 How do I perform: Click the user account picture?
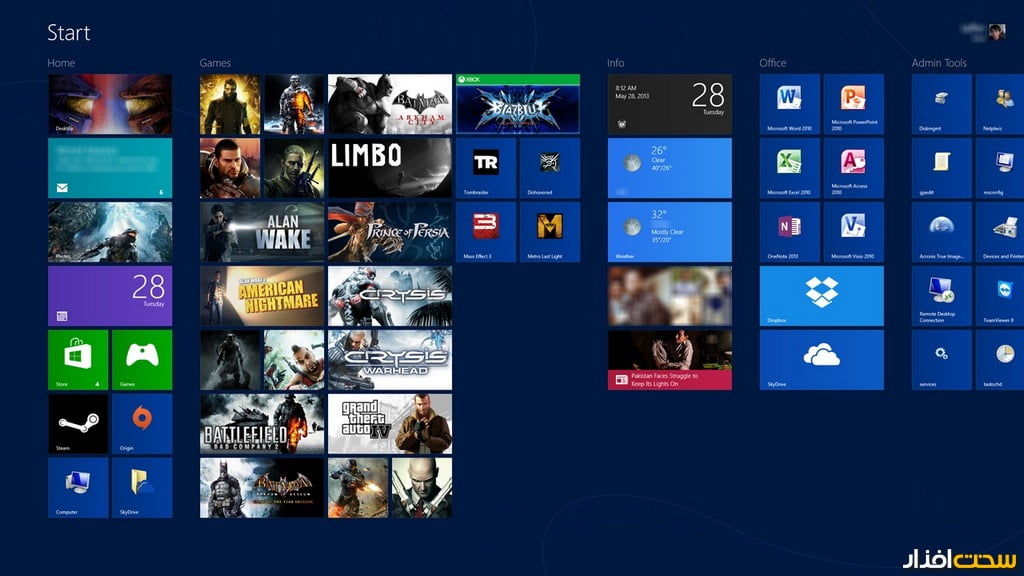tap(997, 32)
